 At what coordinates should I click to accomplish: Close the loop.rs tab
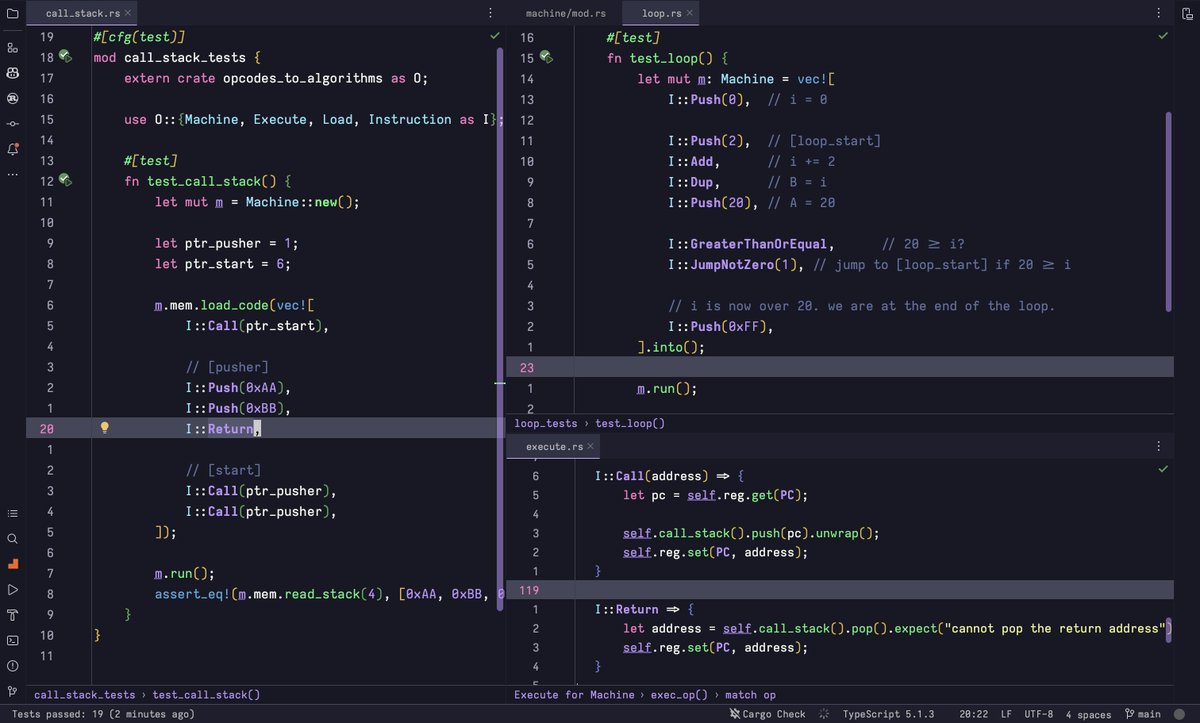[692, 13]
